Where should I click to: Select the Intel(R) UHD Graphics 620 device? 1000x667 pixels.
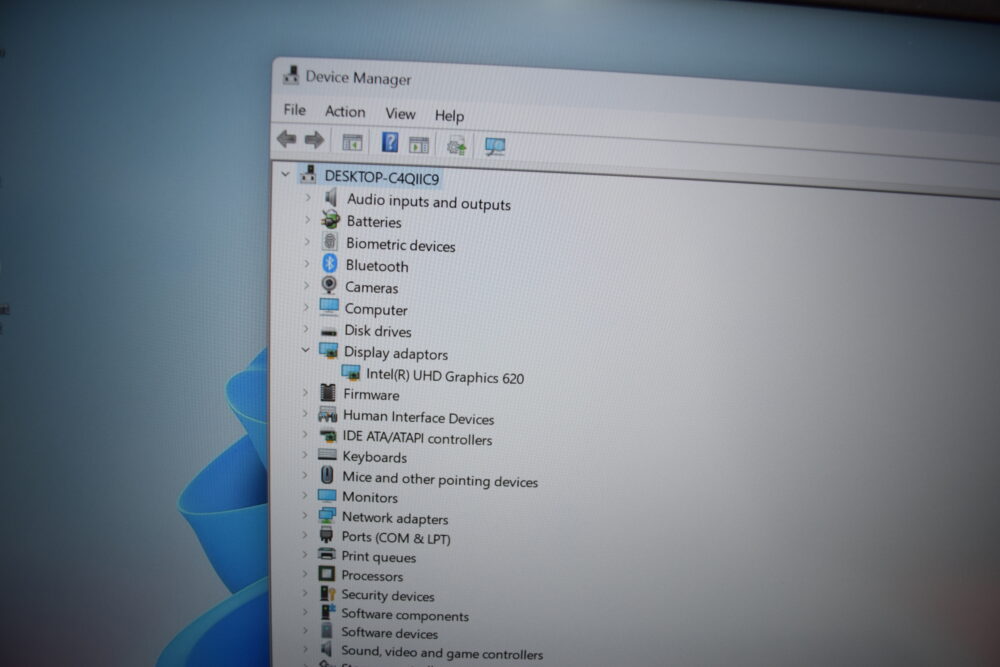[x=445, y=376]
